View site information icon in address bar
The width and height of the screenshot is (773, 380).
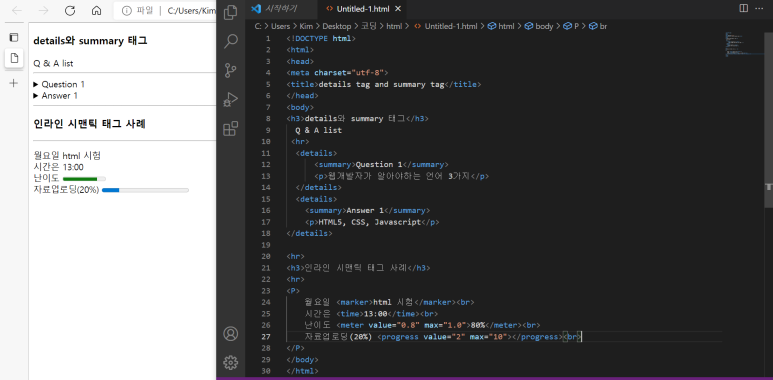tap(127, 11)
